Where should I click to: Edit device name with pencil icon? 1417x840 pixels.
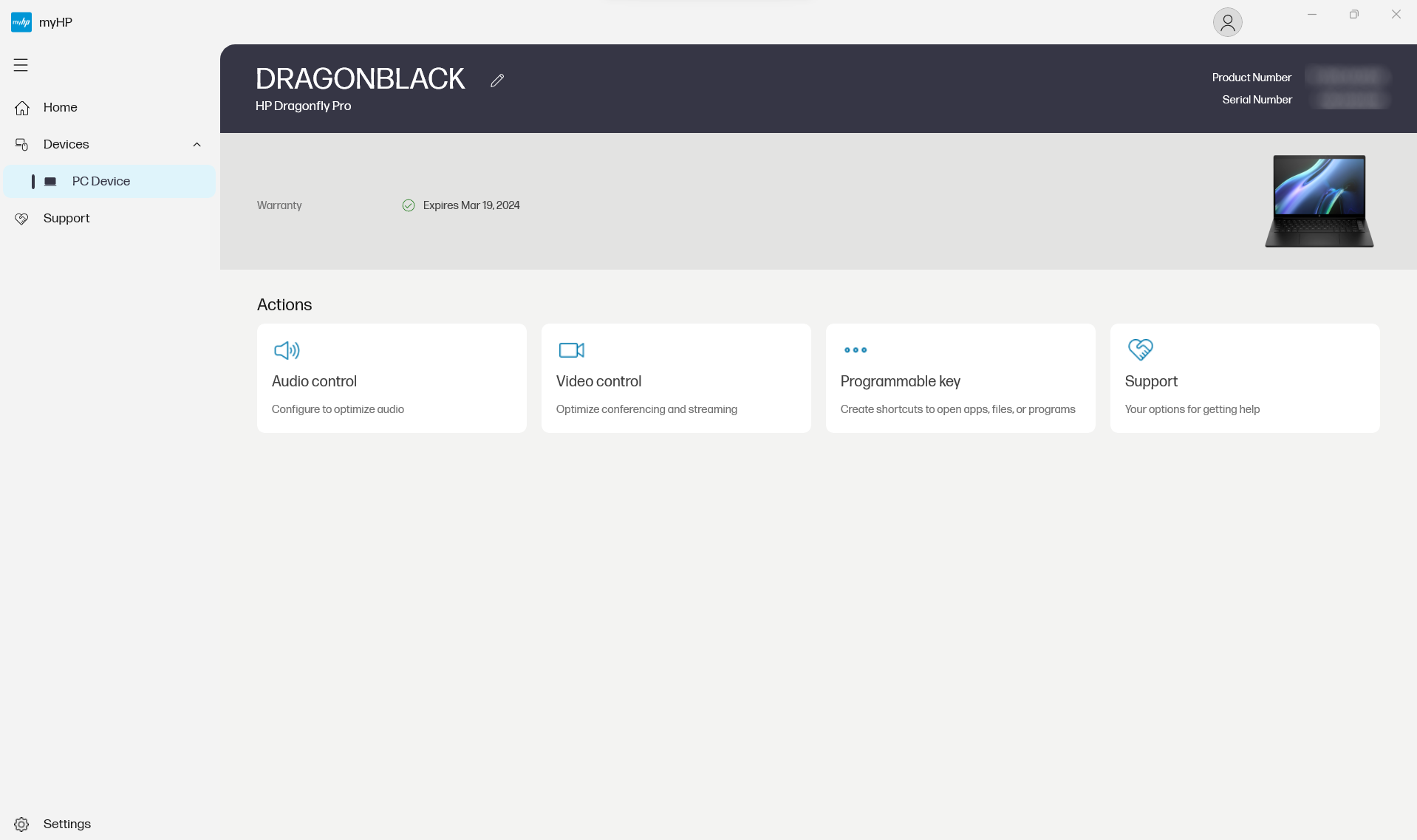coord(497,80)
